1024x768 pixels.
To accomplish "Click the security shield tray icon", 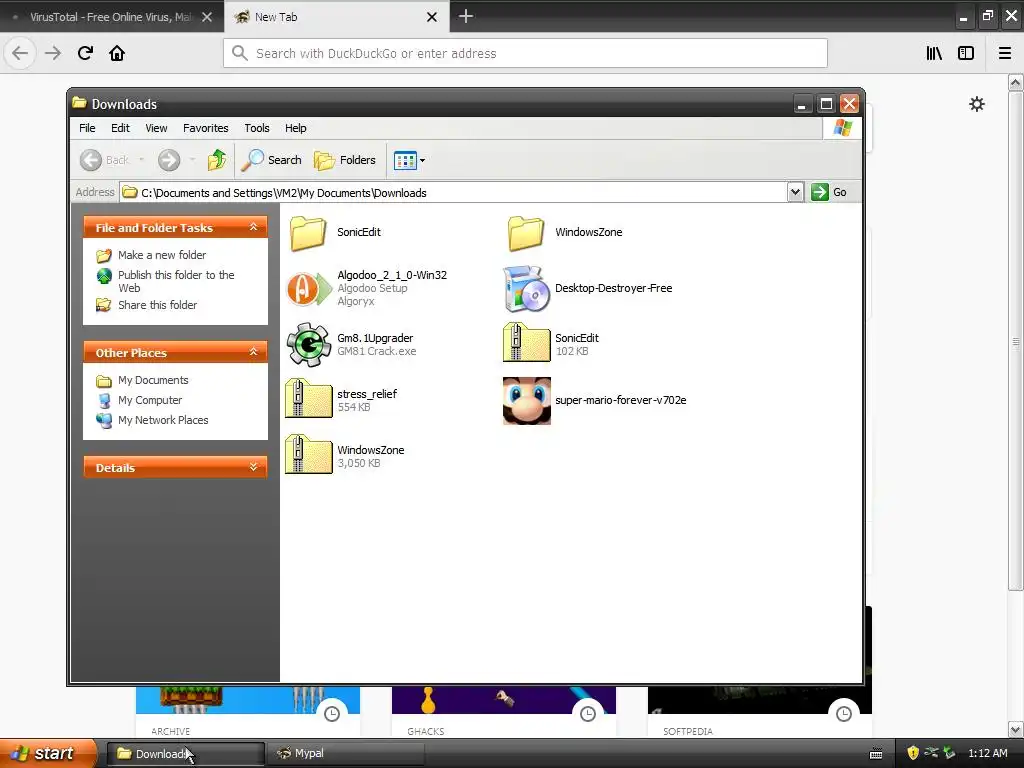I will [x=913, y=753].
